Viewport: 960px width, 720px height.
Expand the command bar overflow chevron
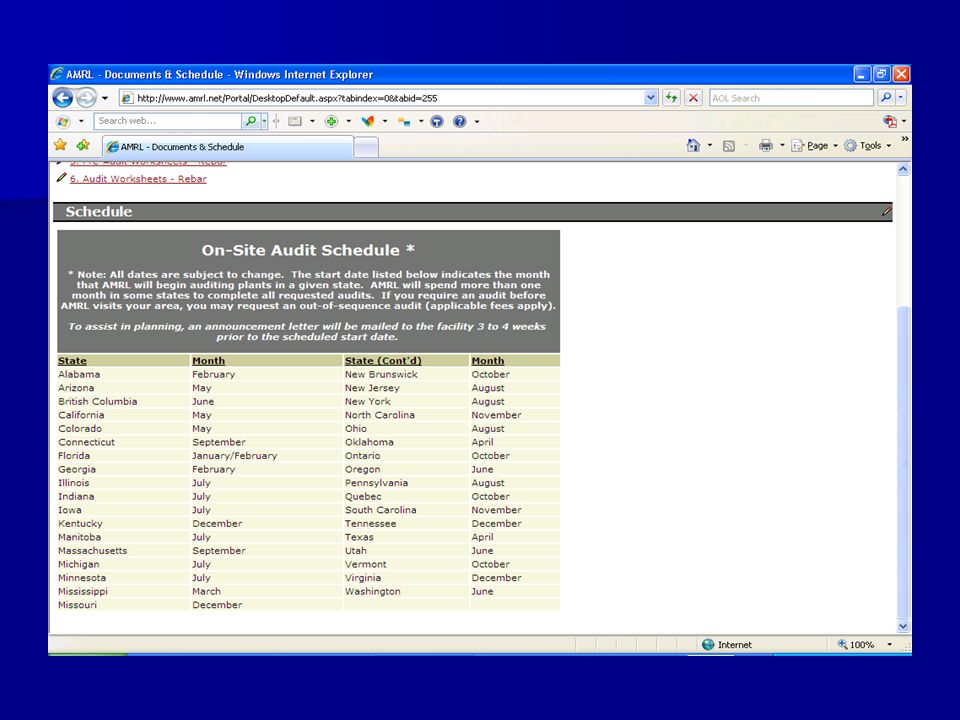(904, 140)
